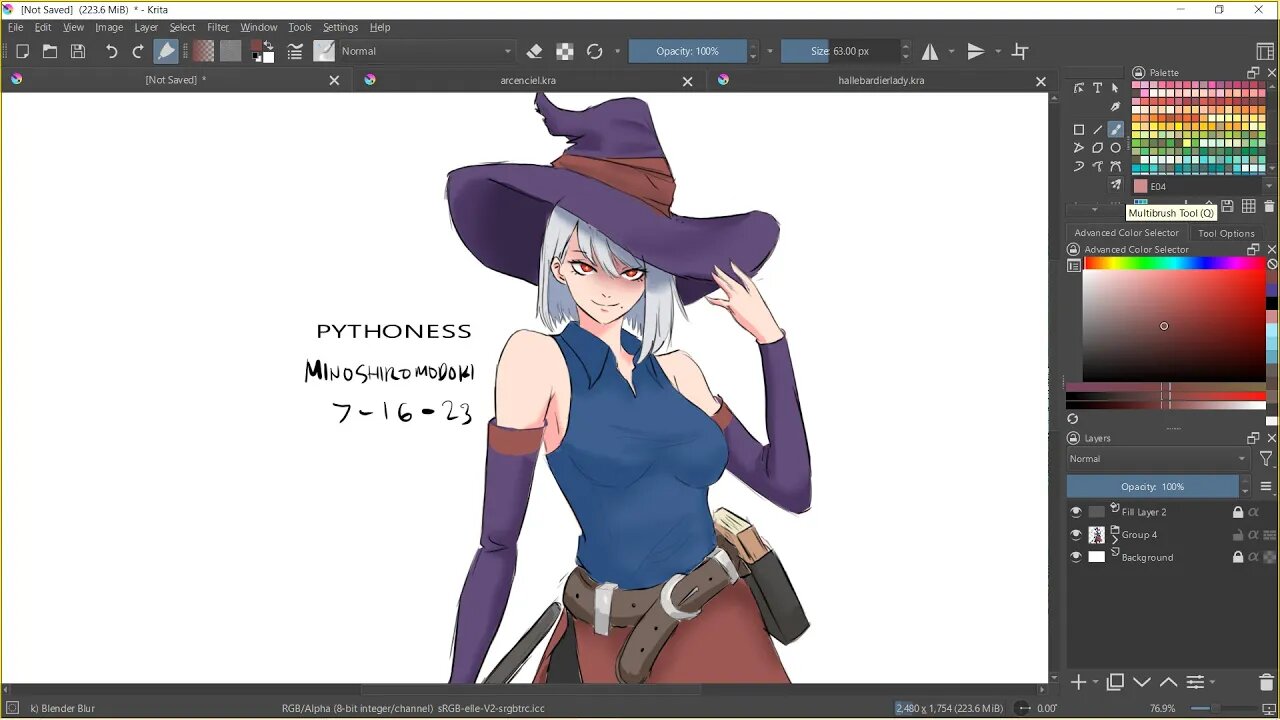Open the Filter menu

[218, 27]
